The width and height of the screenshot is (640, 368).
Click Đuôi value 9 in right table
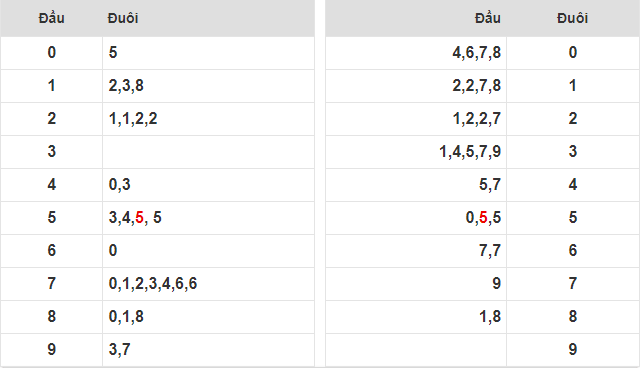[573, 350]
